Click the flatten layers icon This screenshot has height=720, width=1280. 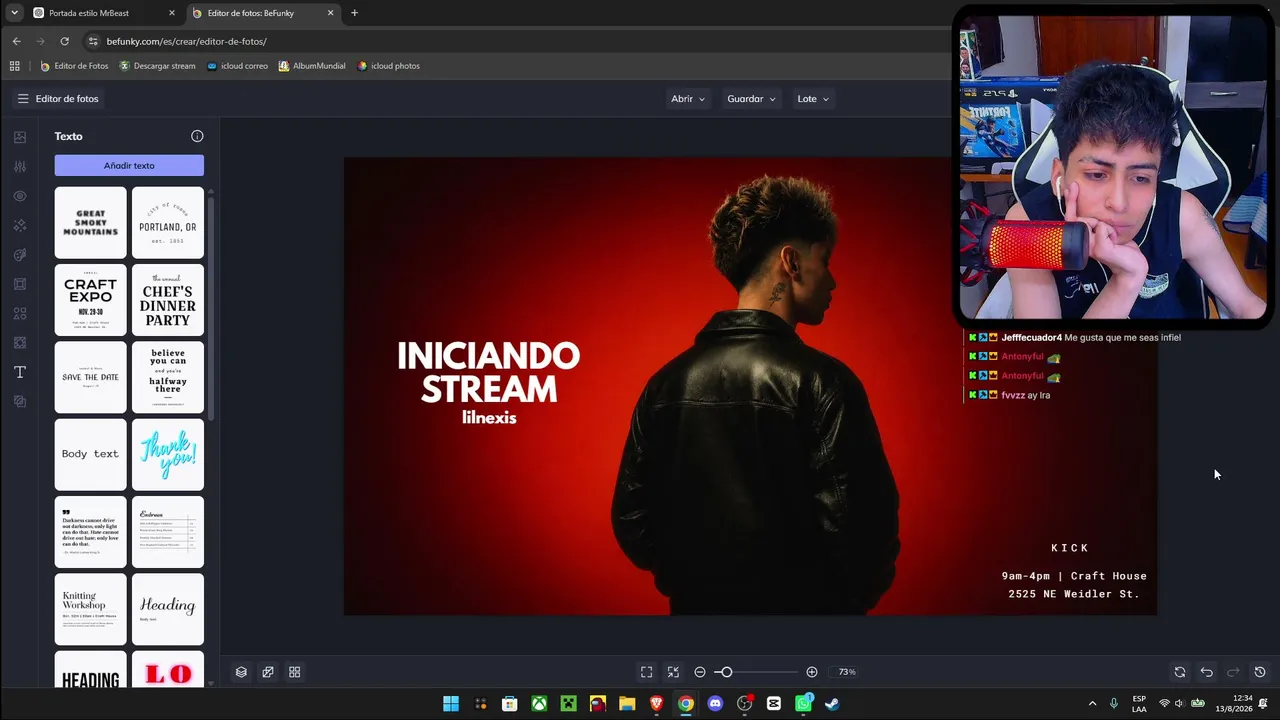coord(268,672)
